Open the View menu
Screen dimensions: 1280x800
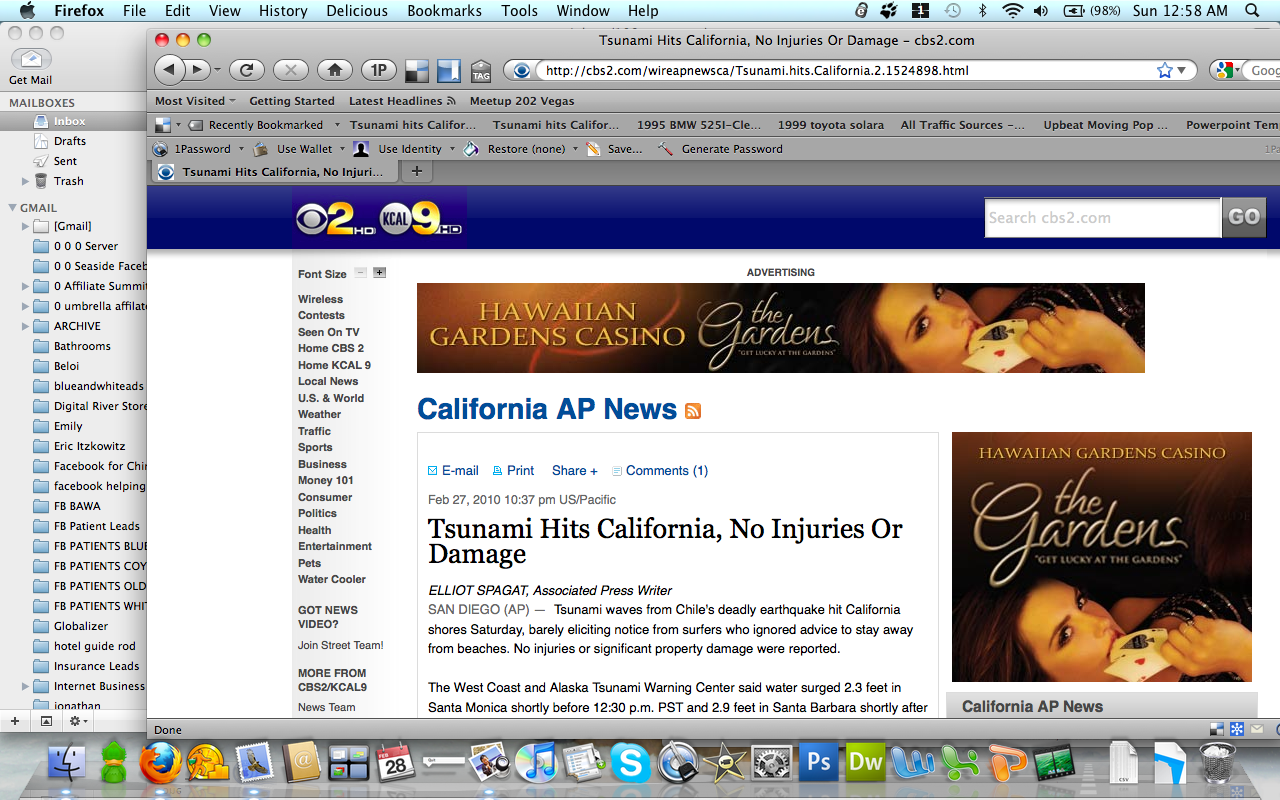click(x=225, y=11)
